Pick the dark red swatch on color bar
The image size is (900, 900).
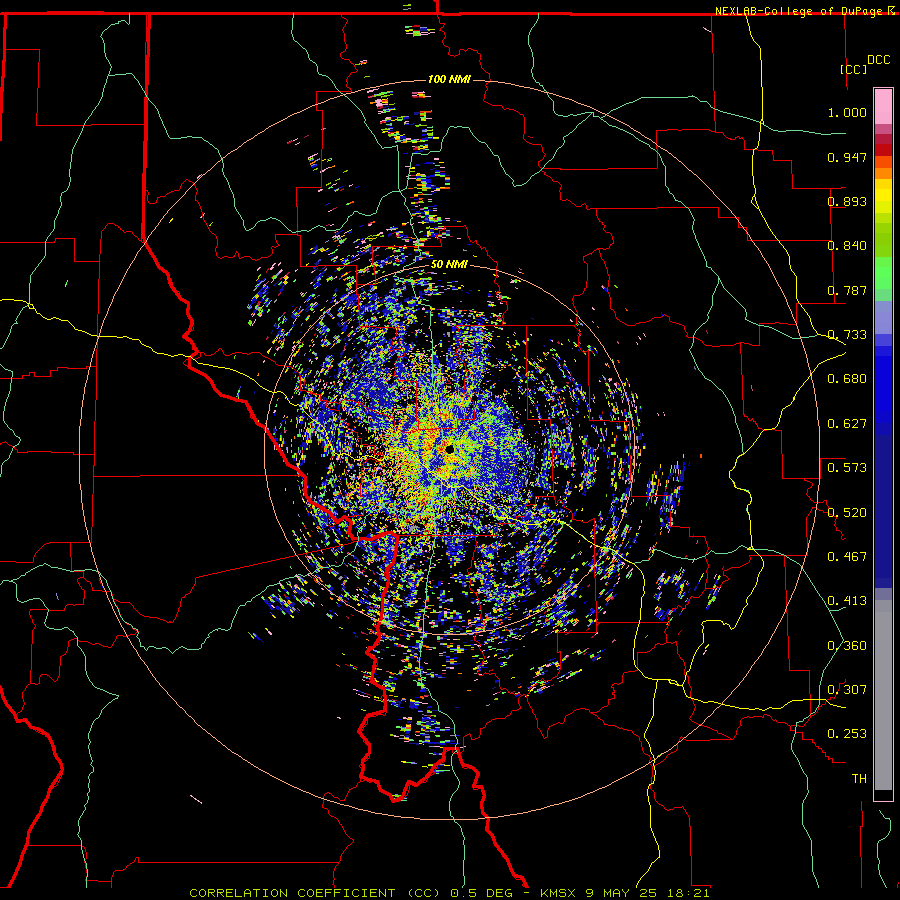pyautogui.click(x=883, y=149)
